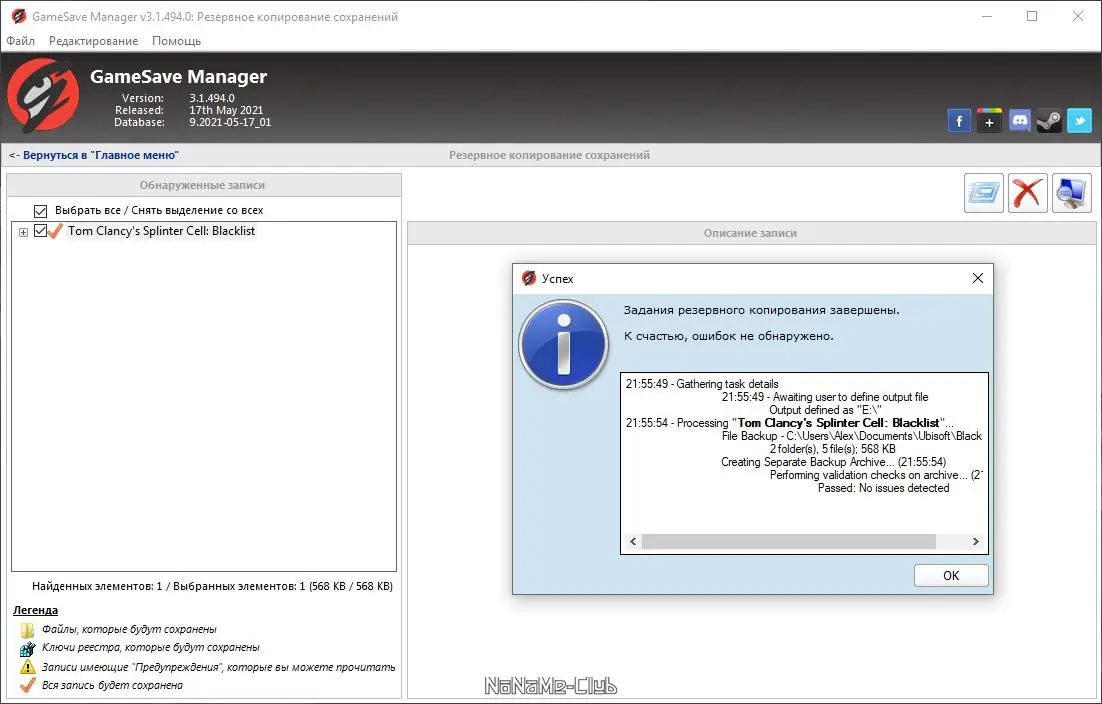This screenshot has width=1102, height=704.
Task: Select the Tom Clancy's Splinter Cell: Blacklist entry
Action: [x=162, y=230]
